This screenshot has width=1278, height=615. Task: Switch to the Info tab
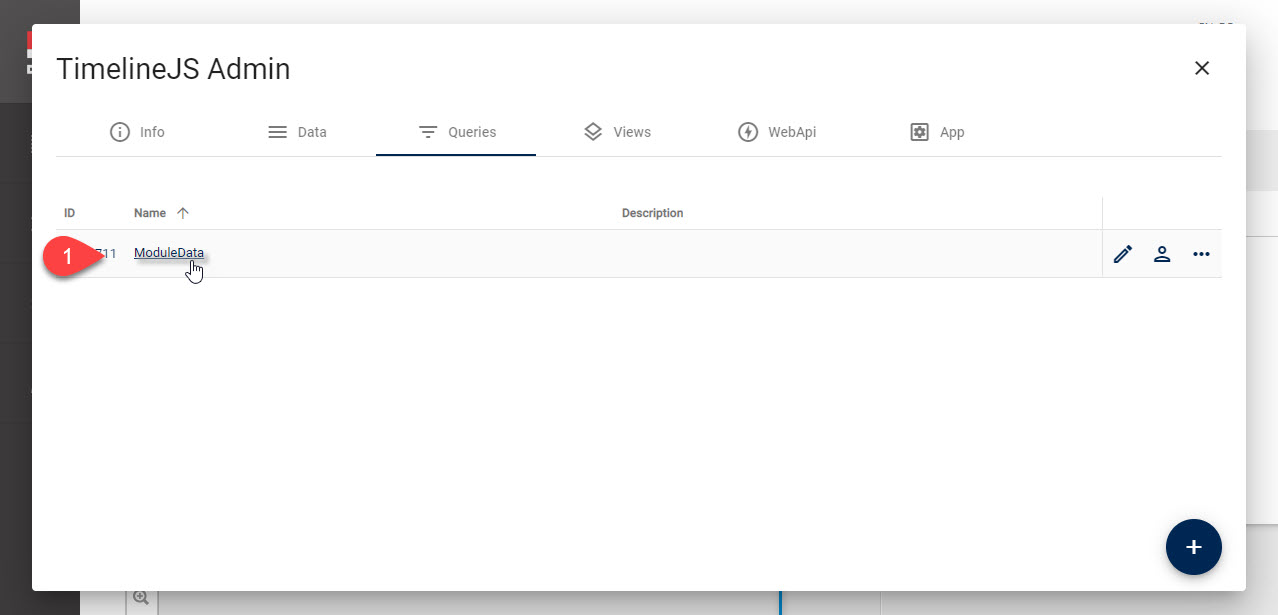[x=137, y=132]
